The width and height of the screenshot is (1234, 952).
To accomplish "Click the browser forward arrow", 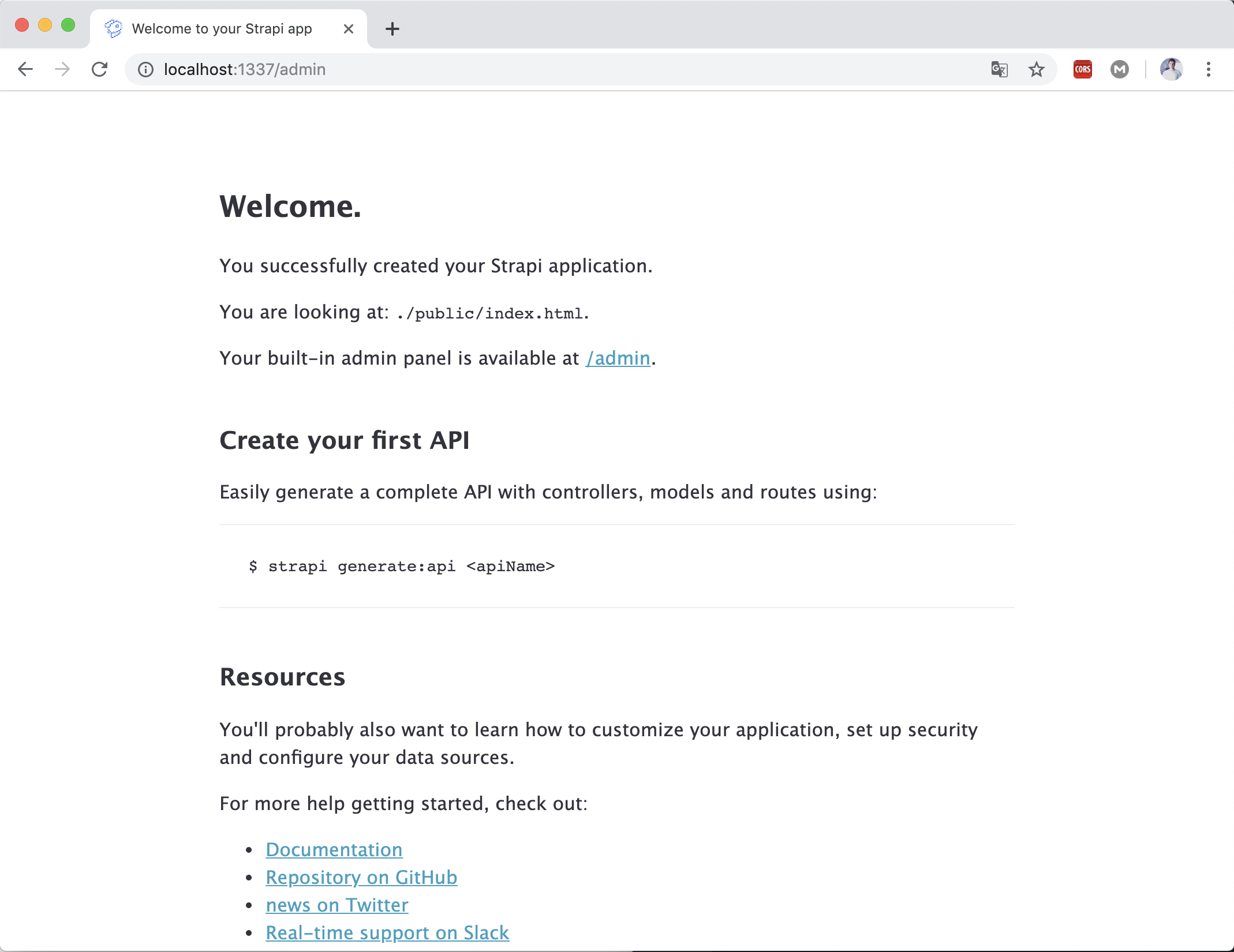I will point(62,69).
